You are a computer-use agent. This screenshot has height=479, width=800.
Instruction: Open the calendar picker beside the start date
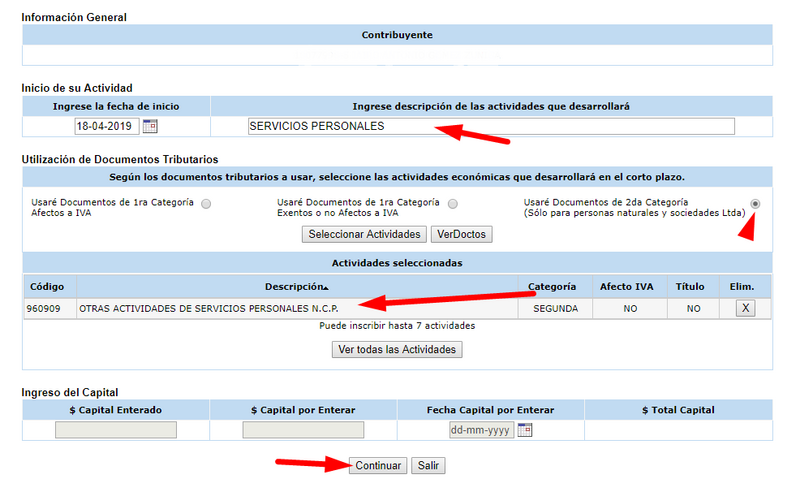150,126
